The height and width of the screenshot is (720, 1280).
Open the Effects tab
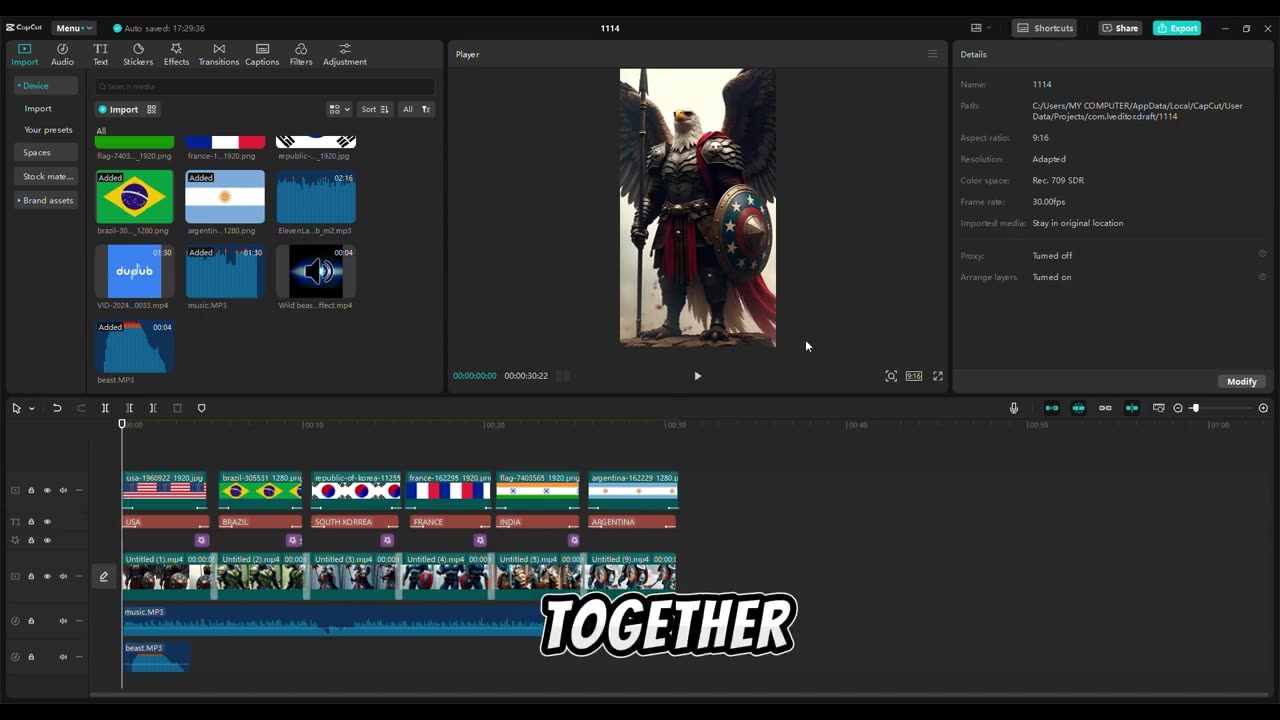(176, 54)
